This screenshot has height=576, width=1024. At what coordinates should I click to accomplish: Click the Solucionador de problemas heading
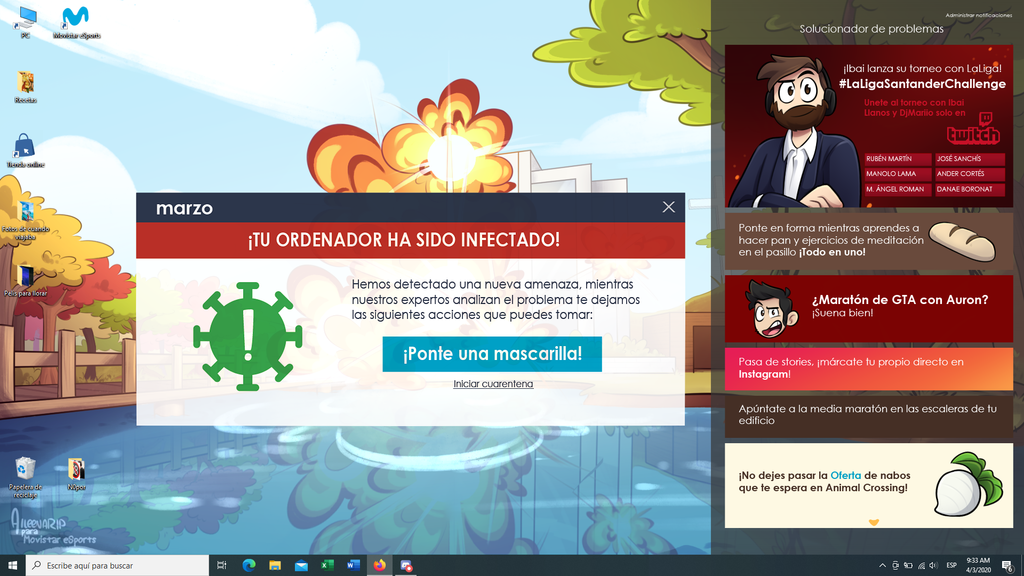[871, 29]
